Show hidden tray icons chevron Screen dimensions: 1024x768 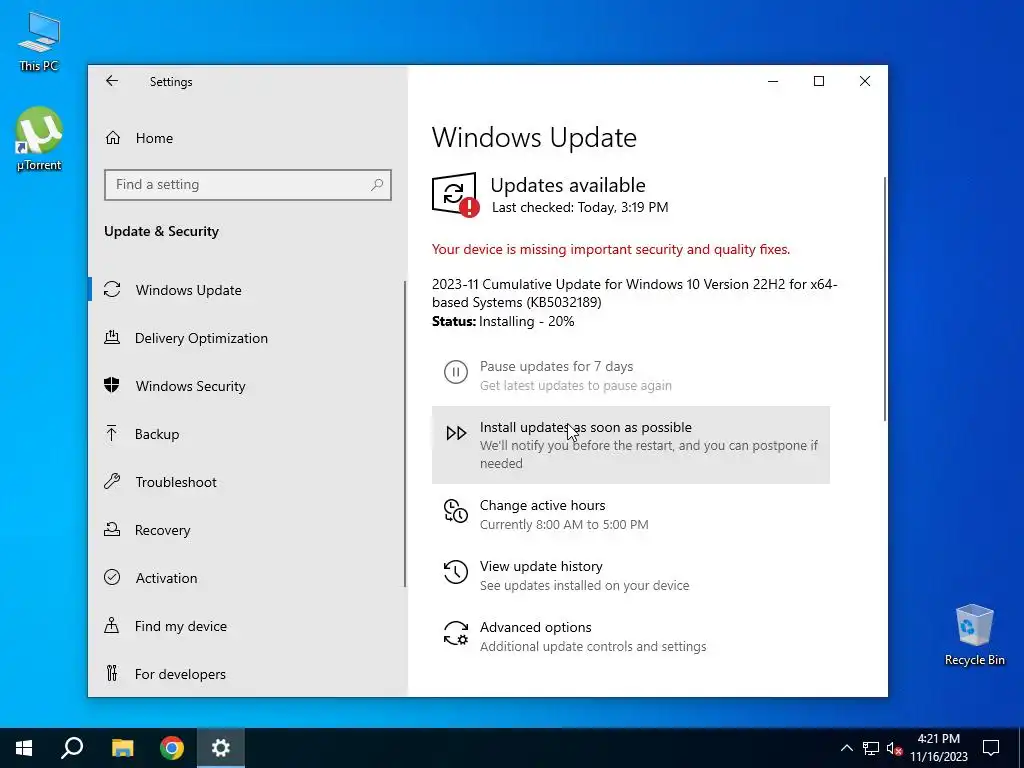point(846,748)
